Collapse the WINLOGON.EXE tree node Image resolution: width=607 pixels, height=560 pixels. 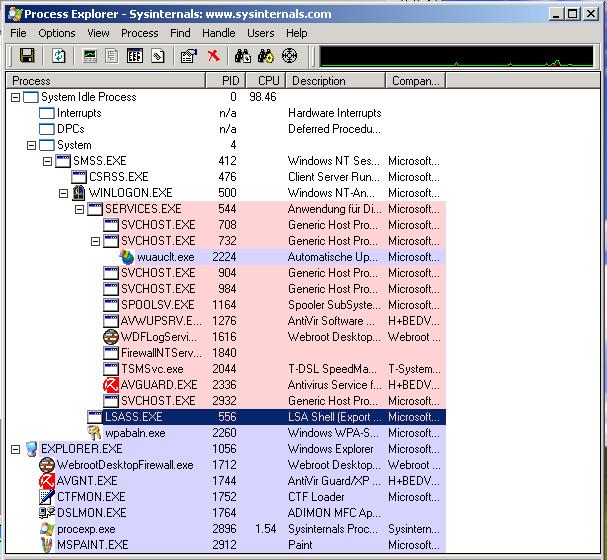click(x=63, y=193)
